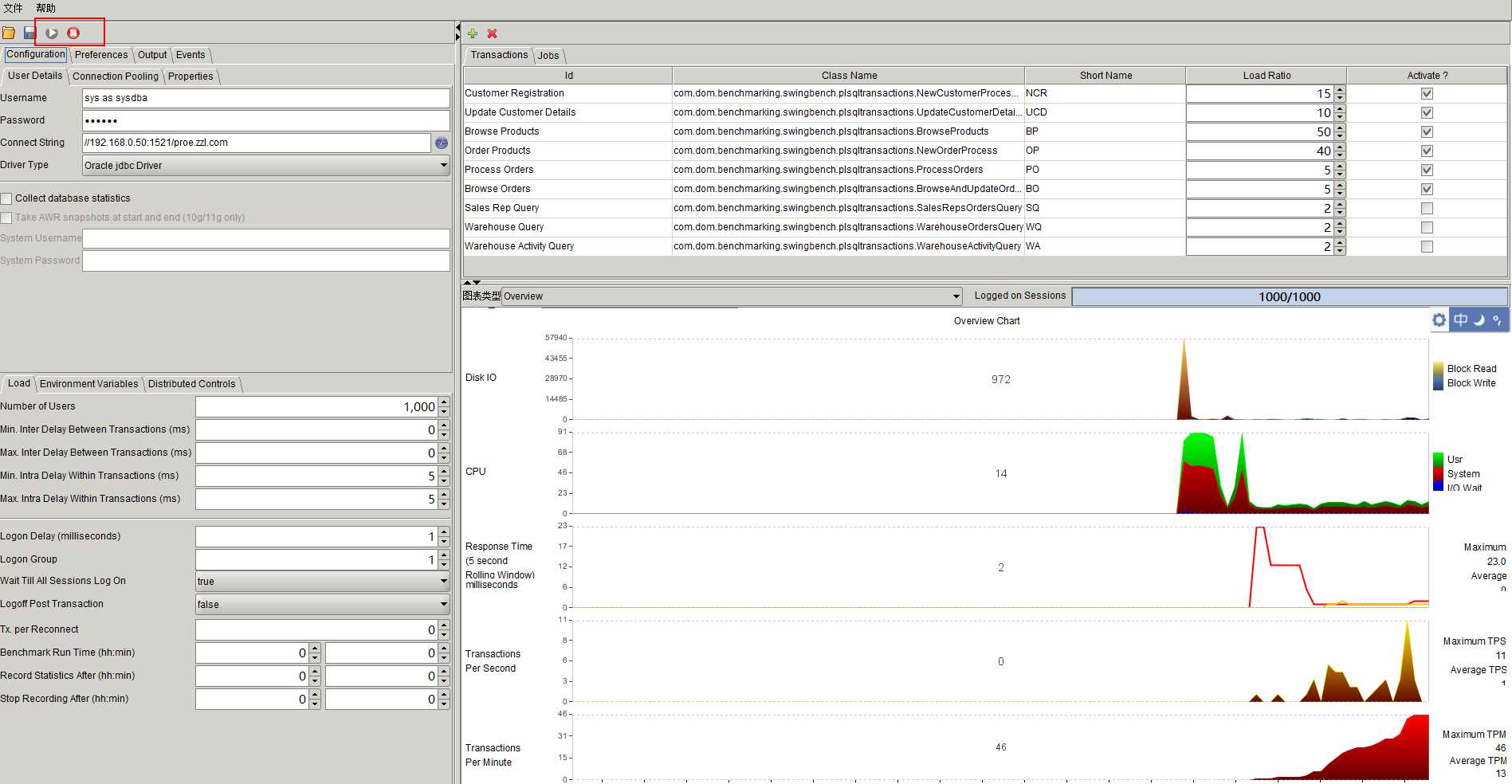The image size is (1512, 784).
Task: Open input method settings gear icon
Action: [x=1439, y=319]
